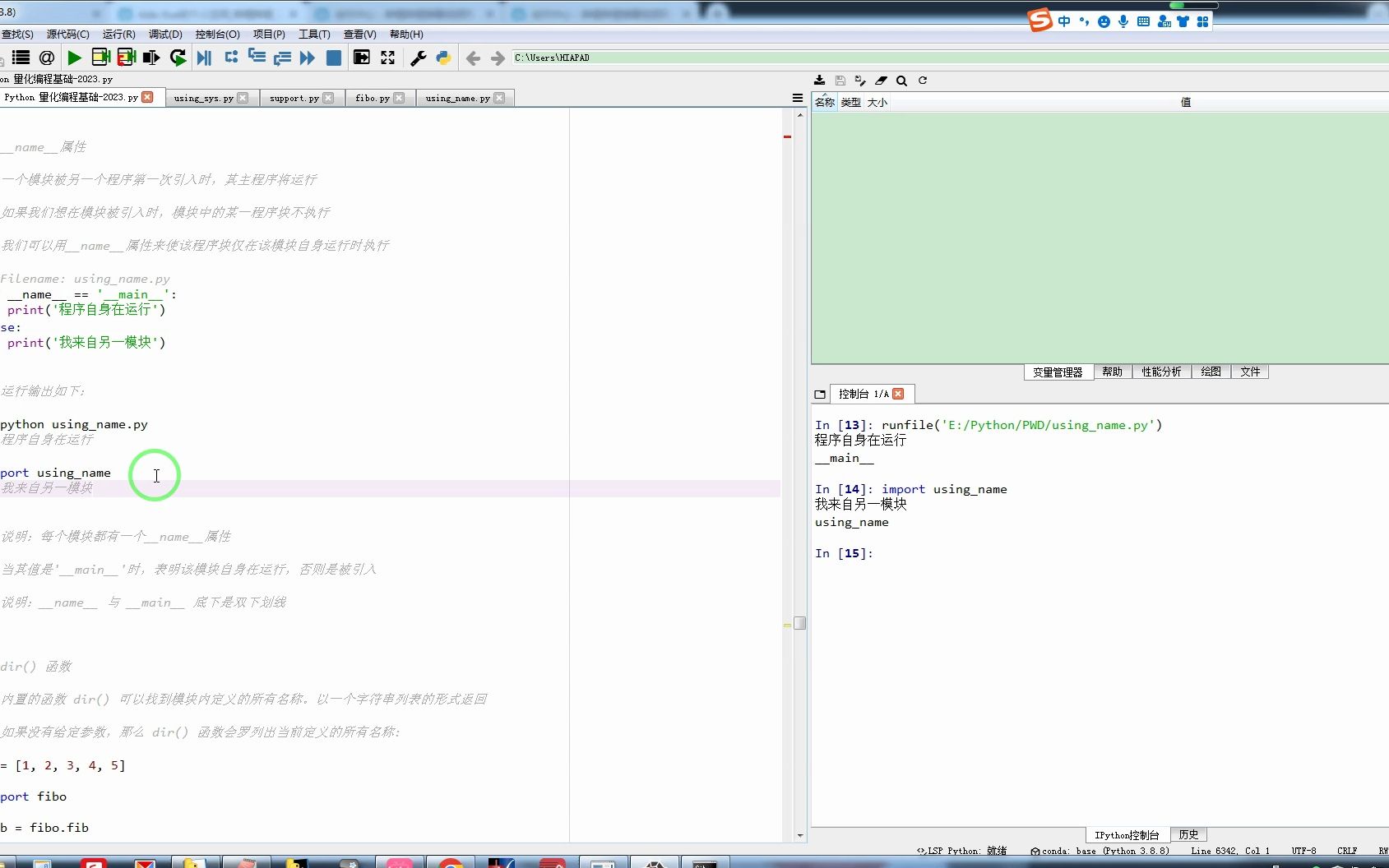Screen dimensions: 1389x868
Task: Select the 文件 pane tab
Action: 1250,372
